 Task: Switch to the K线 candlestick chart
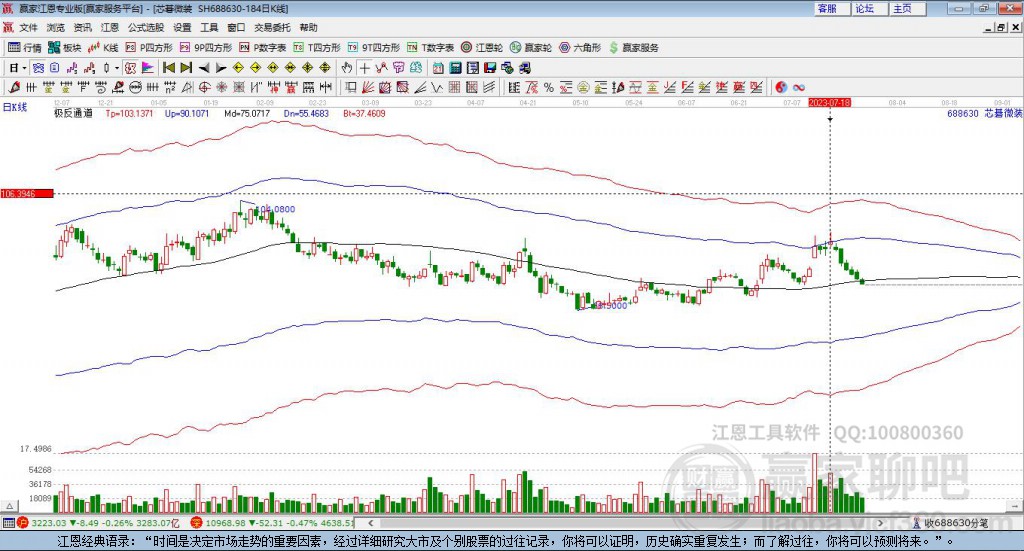point(104,47)
